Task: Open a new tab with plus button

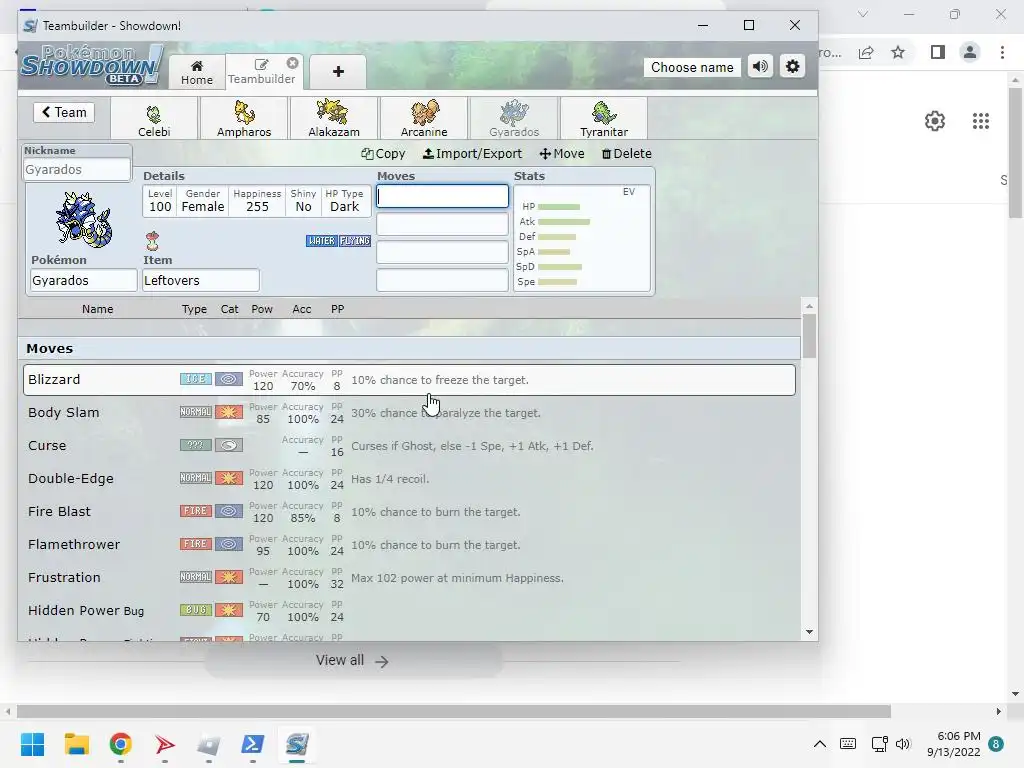Action: tap(338, 72)
